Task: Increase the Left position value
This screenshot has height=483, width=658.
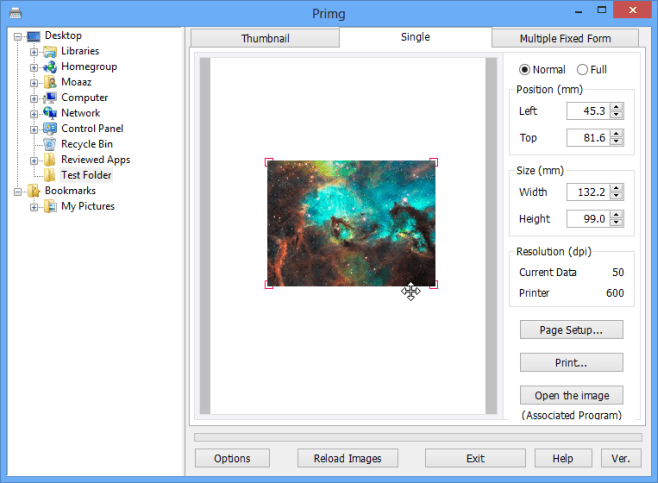Action: click(616, 107)
